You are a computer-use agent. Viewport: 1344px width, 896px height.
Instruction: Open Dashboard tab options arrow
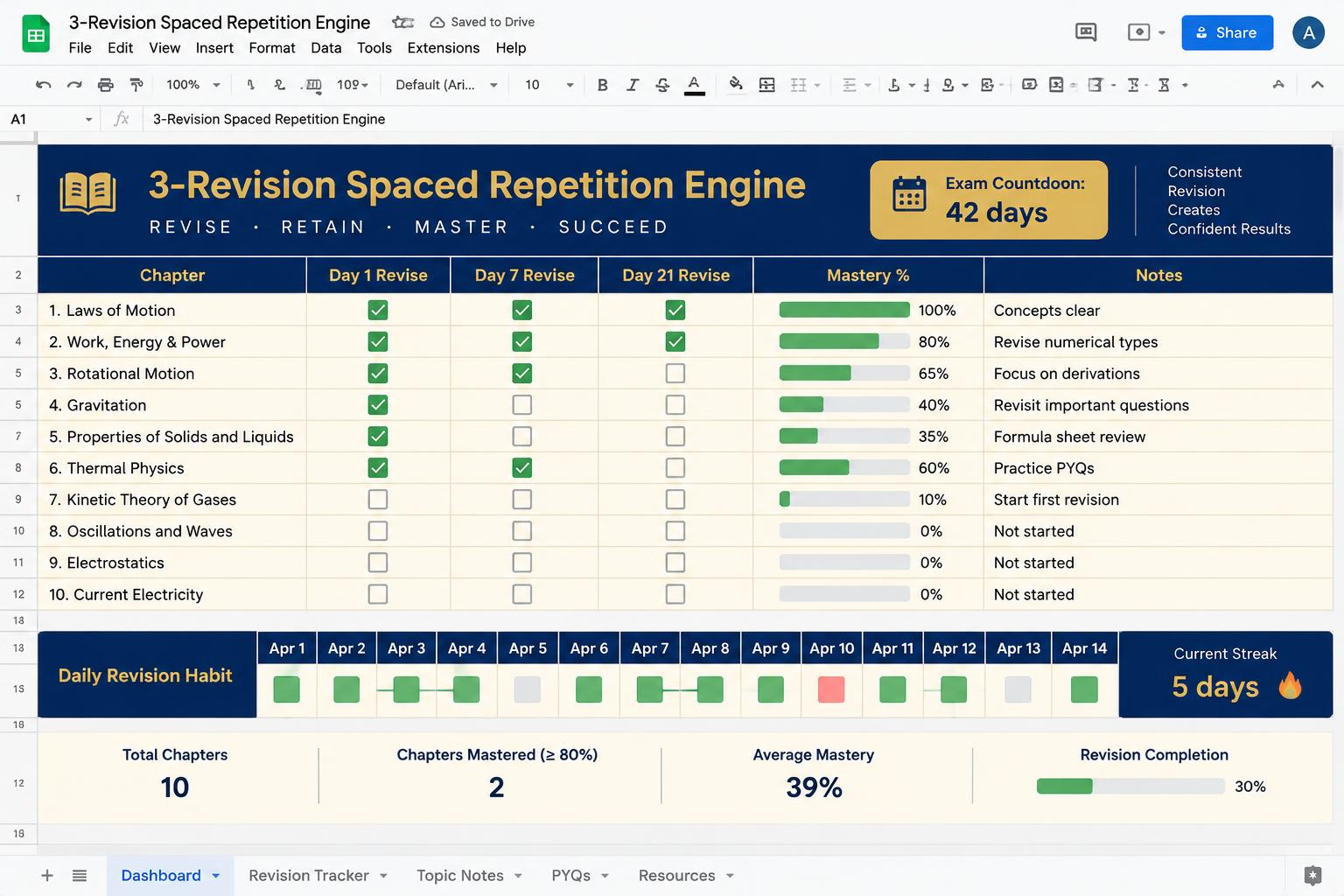click(x=216, y=876)
